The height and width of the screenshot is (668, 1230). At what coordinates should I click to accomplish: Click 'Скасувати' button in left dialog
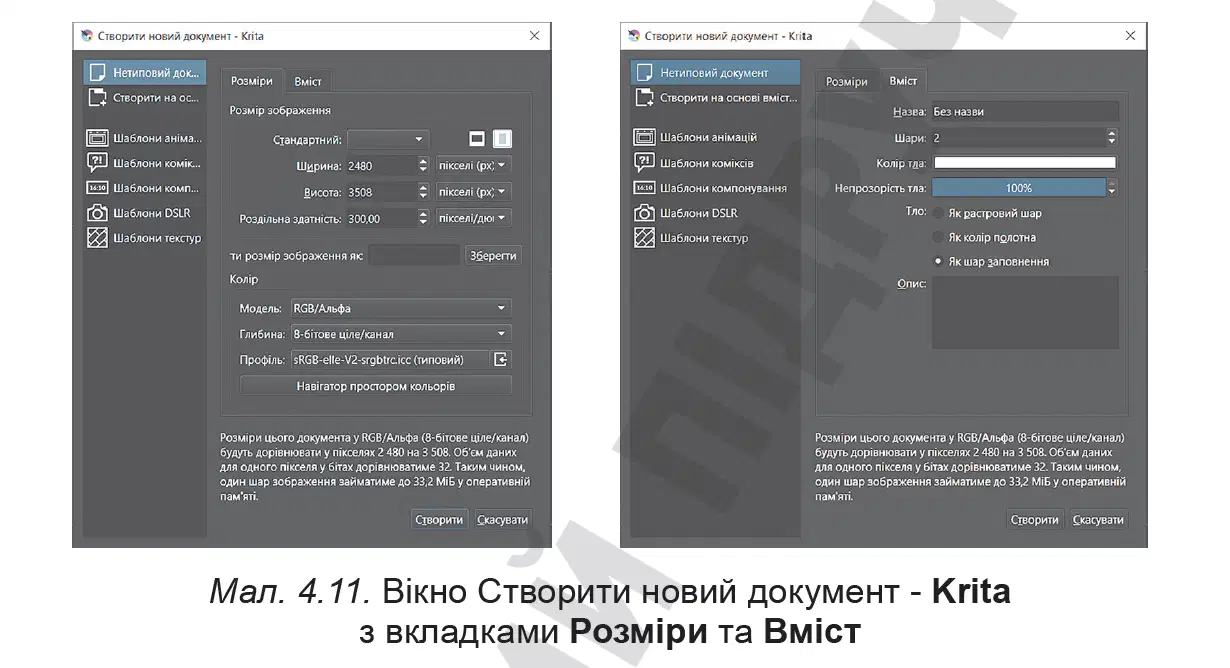[x=502, y=520]
